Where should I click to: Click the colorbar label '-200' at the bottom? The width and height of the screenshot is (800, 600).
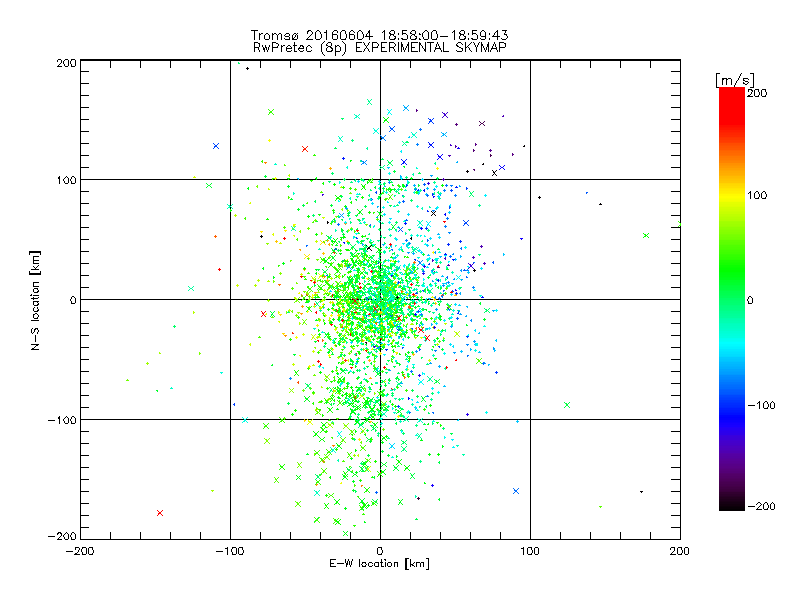761,506
